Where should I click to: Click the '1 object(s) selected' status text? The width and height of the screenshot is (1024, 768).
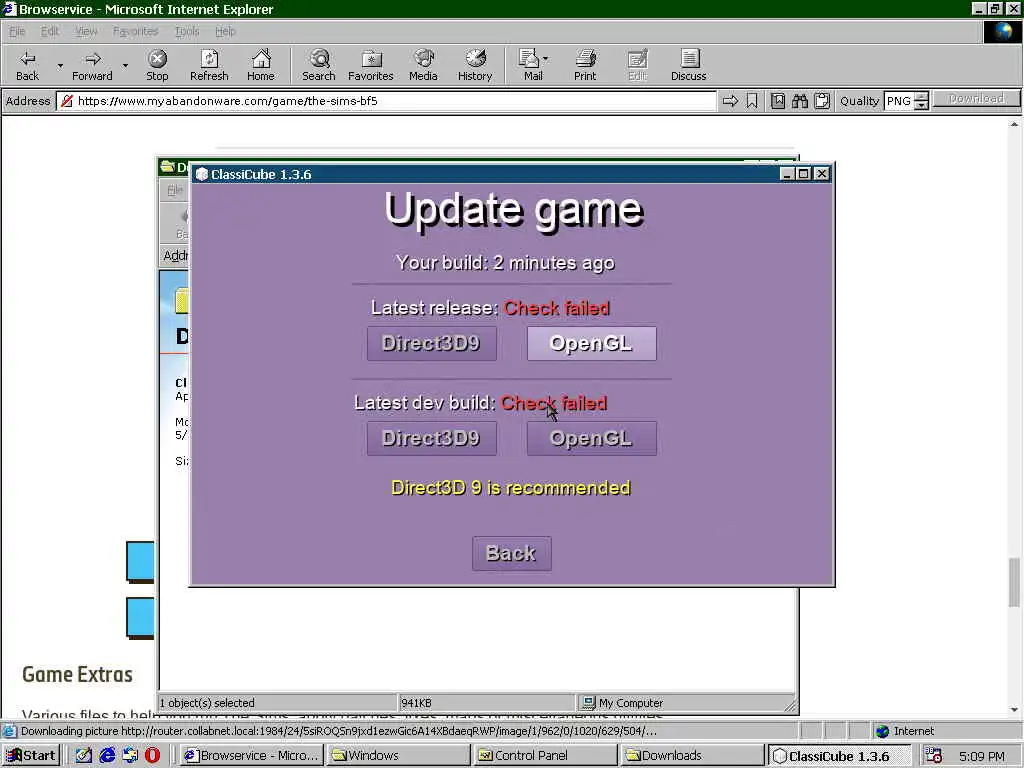(207, 703)
